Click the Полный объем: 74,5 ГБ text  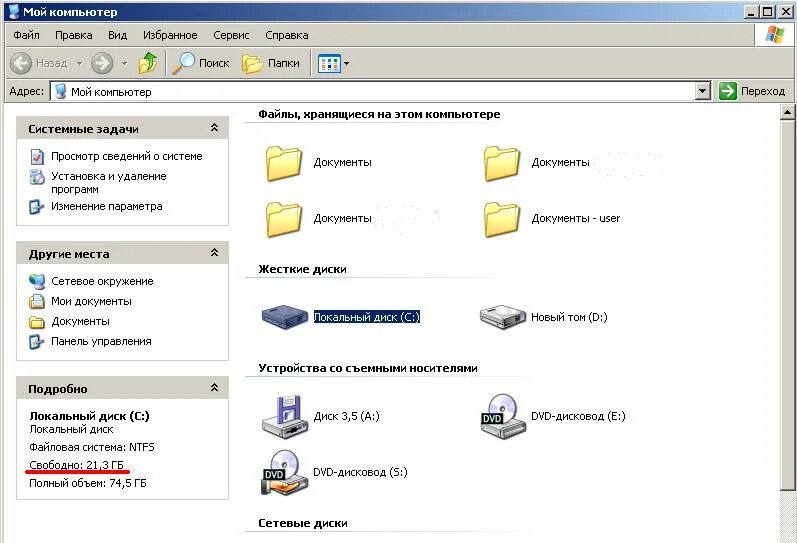pos(87,483)
